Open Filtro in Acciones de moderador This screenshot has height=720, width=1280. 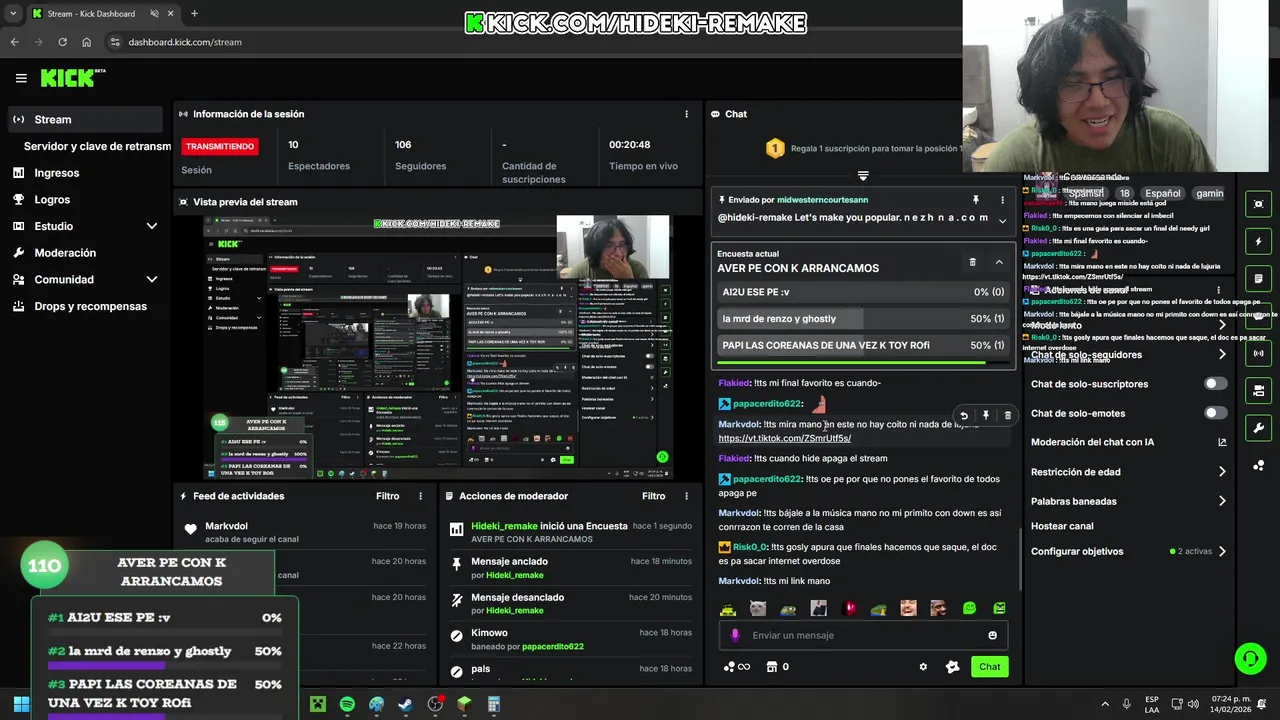pyautogui.click(x=653, y=496)
